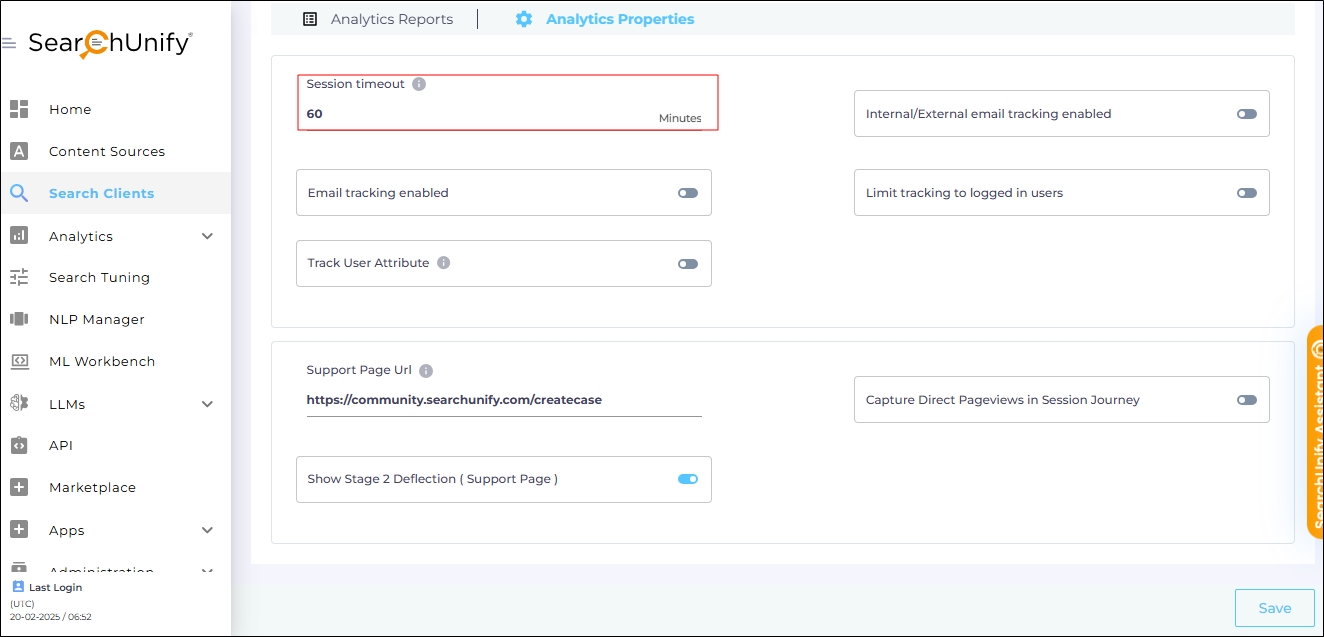Click the Search Clients magnifier icon

[x=19, y=193]
